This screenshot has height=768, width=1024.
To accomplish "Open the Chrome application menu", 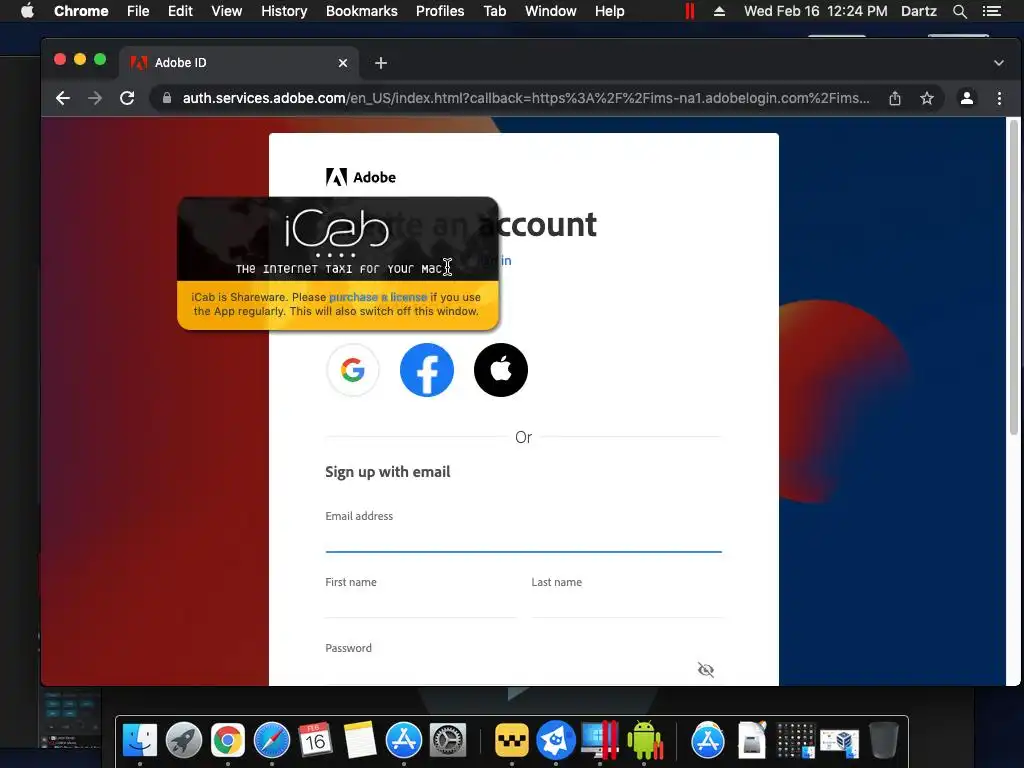I will [x=81, y=11].
